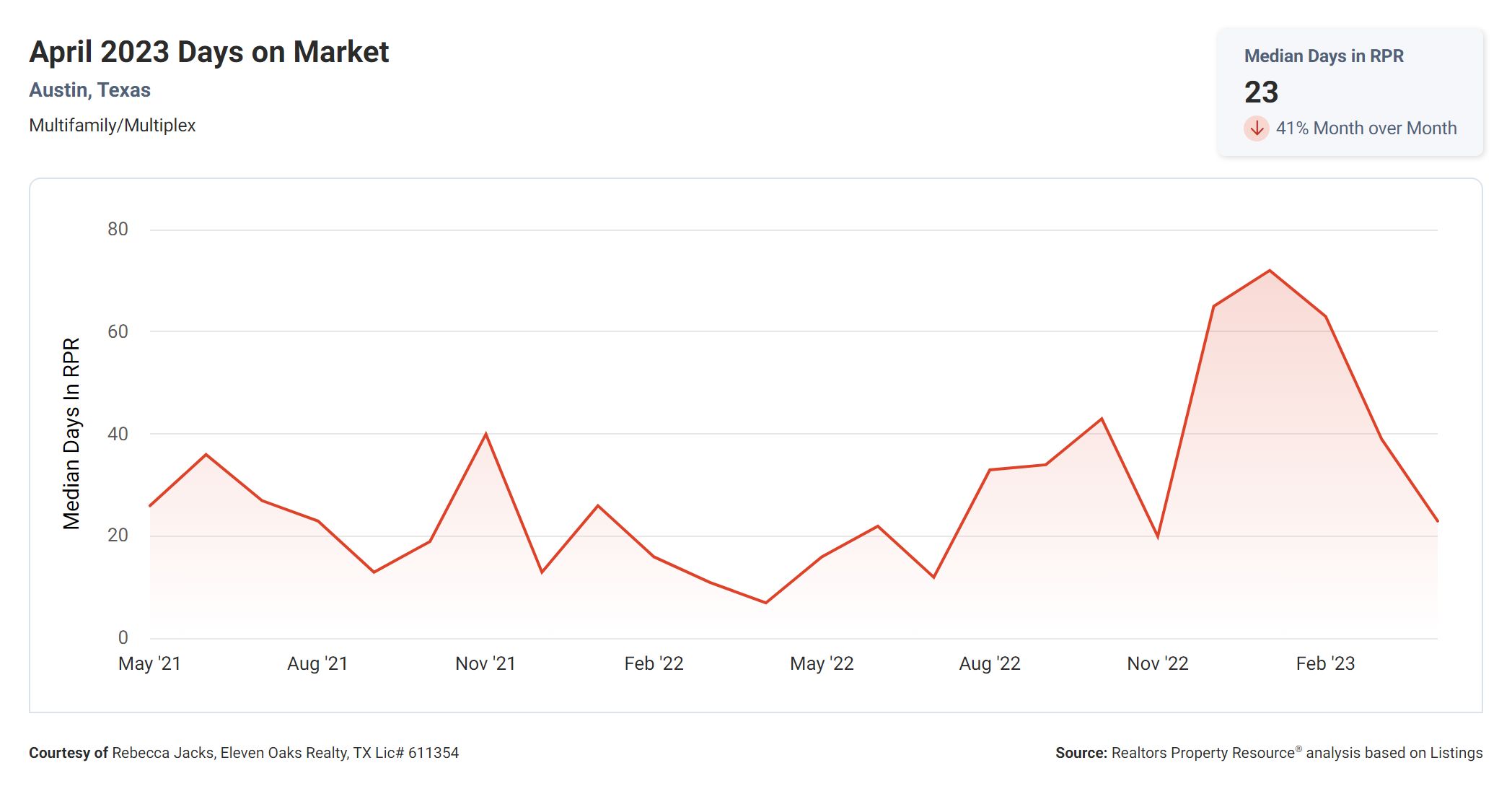
Task: Click the Feb '22 x-axis label
Action: pos(654,663)
